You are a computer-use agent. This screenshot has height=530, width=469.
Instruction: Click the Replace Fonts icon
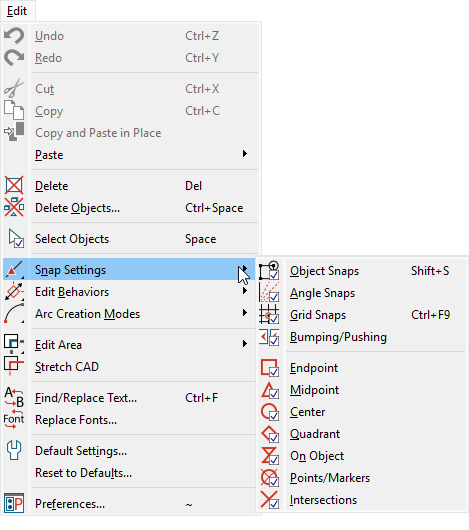14,419
